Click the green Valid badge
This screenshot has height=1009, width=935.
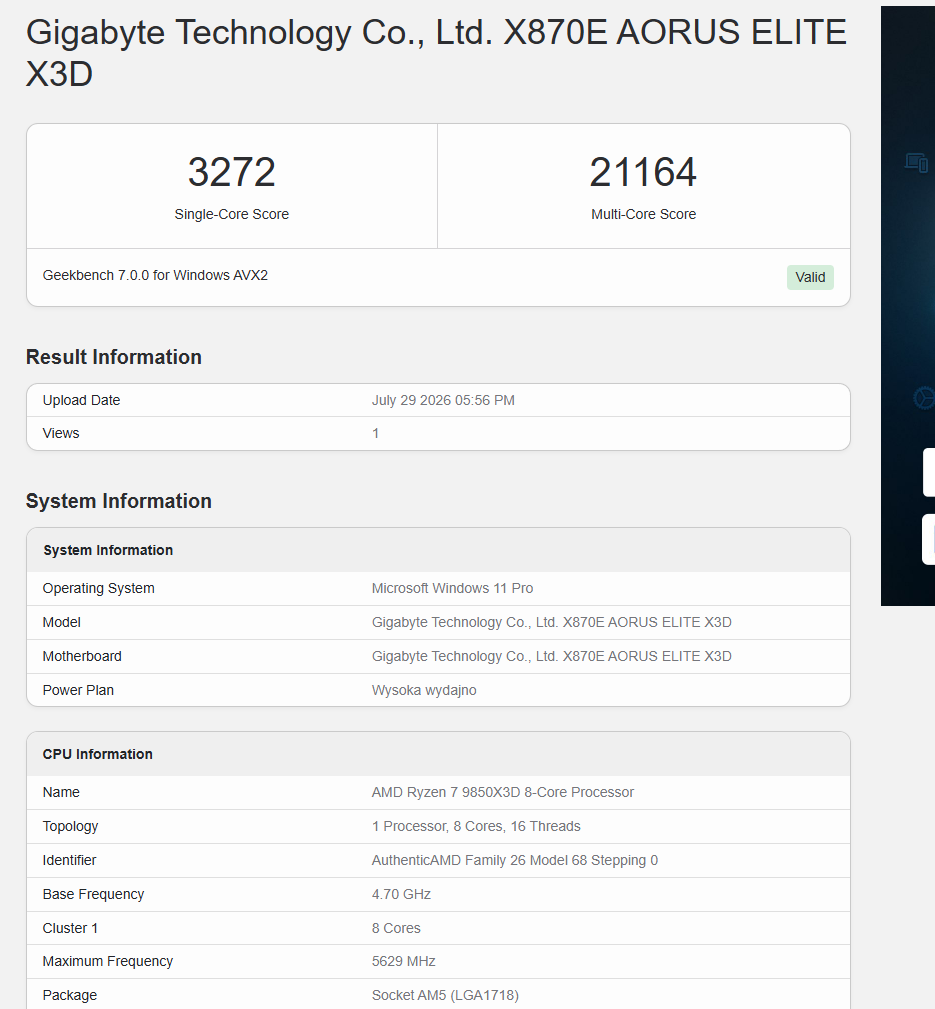[810, 277]
